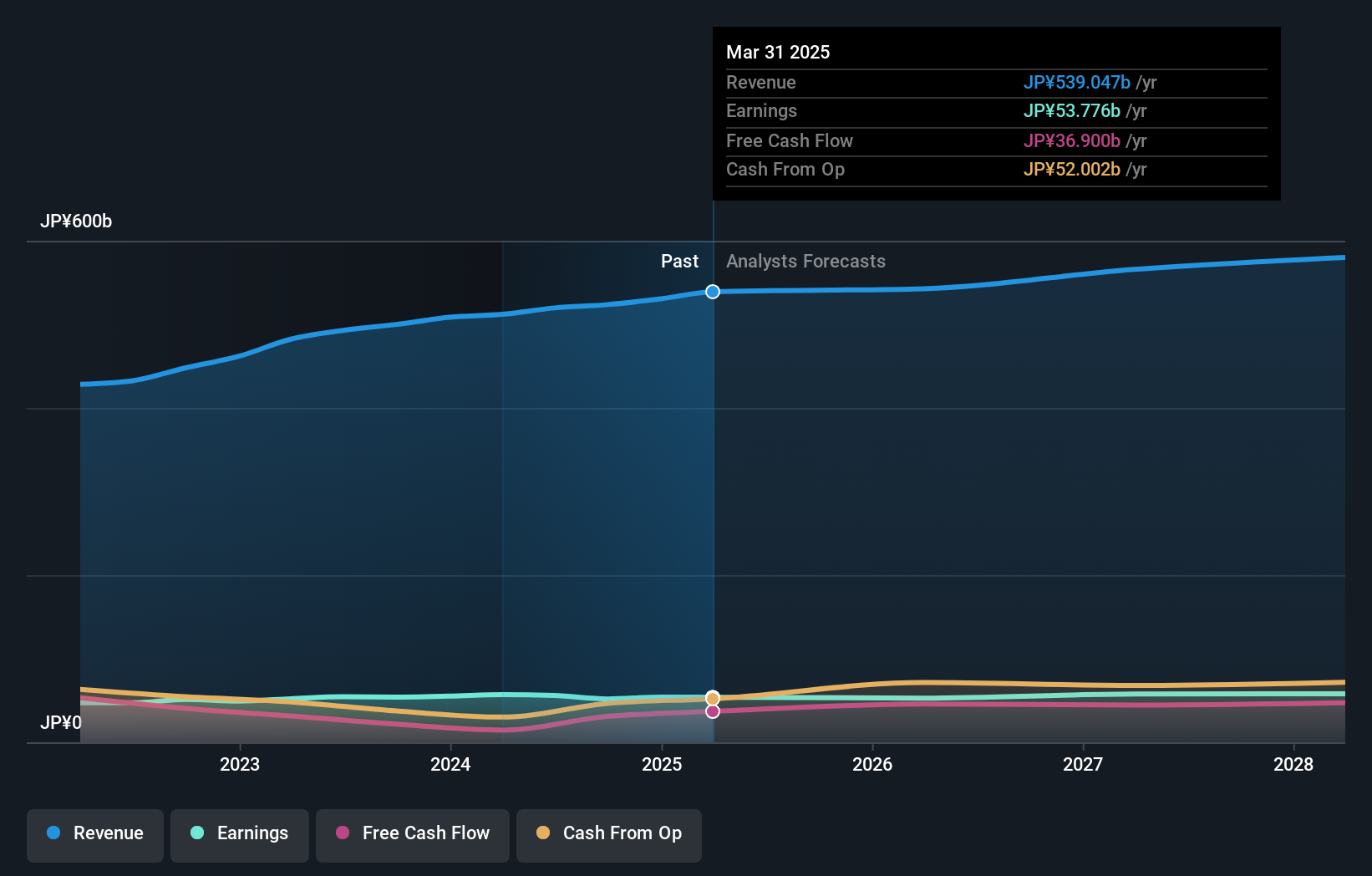Click the 2027 x-axis label
The width and height of the screenshot is (1372, 876).
coord(1083,764)
